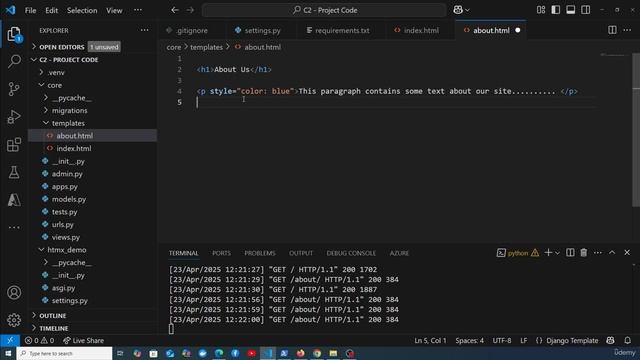Open the File menu
640x360 pixels.
pyautogui.click(x=31, y=10)
